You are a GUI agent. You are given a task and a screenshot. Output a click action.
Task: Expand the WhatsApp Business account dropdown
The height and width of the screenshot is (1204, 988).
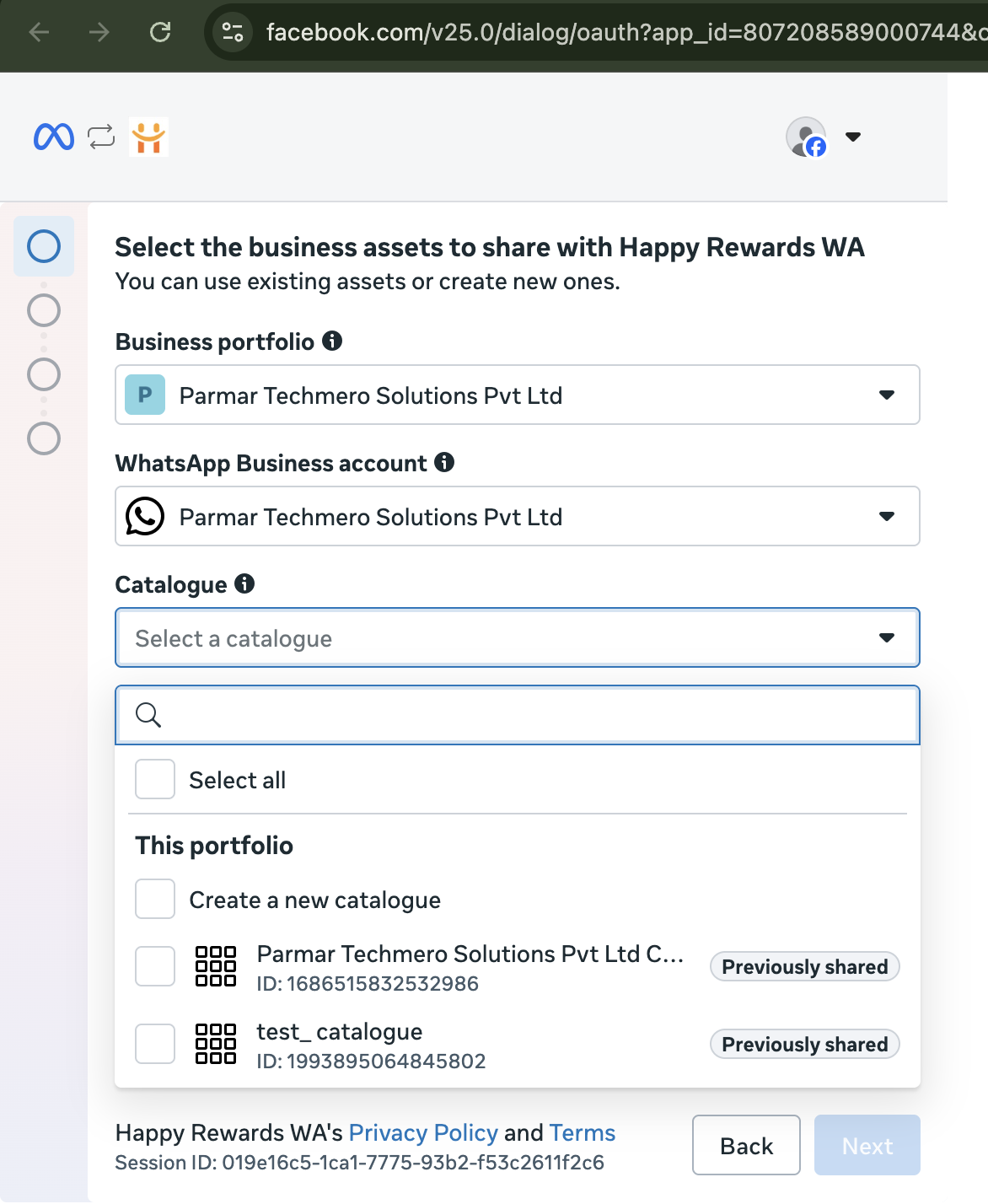[x=518, y=516]
